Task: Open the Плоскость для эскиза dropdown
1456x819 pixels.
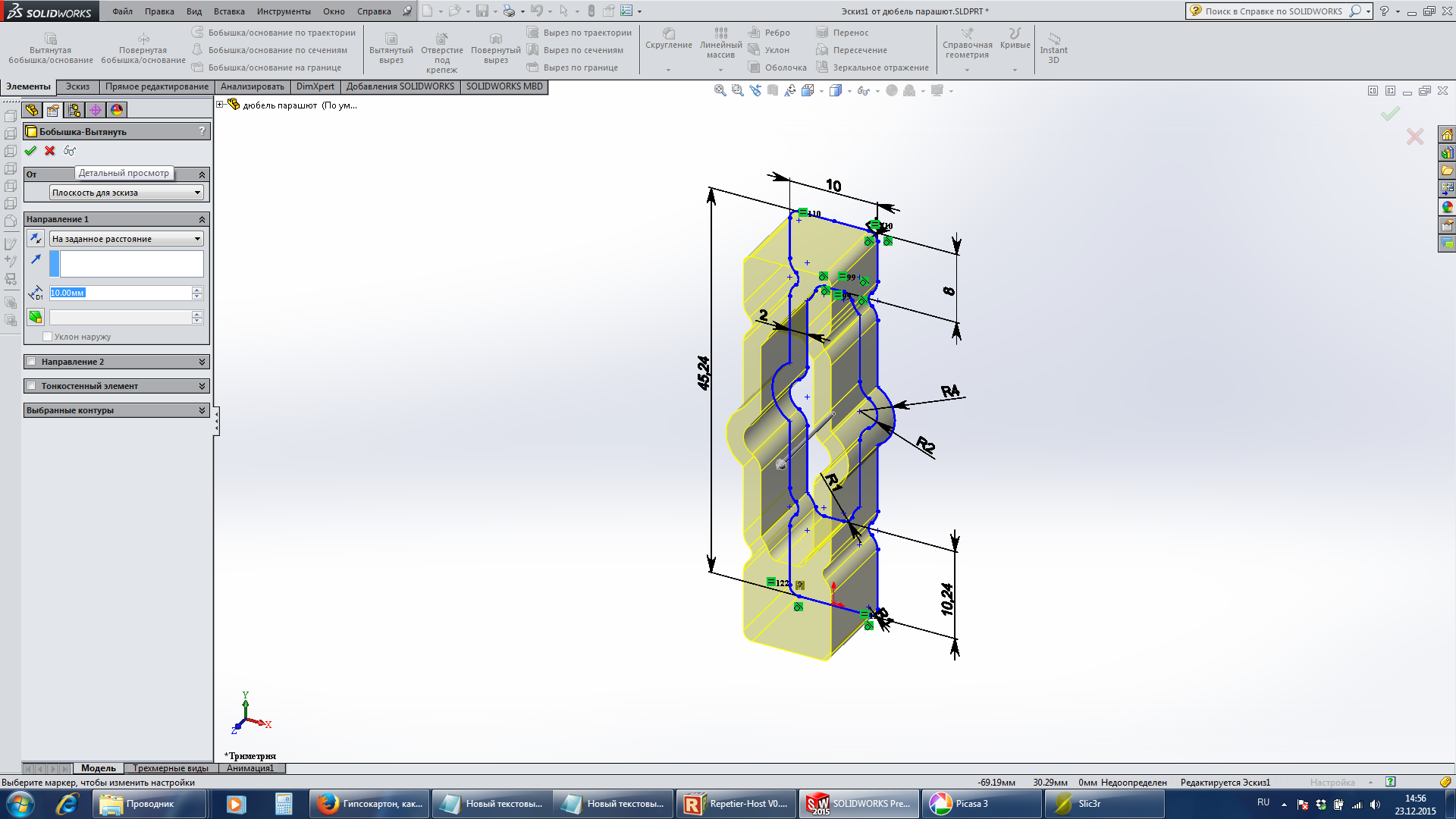Action: pos(127,193)
